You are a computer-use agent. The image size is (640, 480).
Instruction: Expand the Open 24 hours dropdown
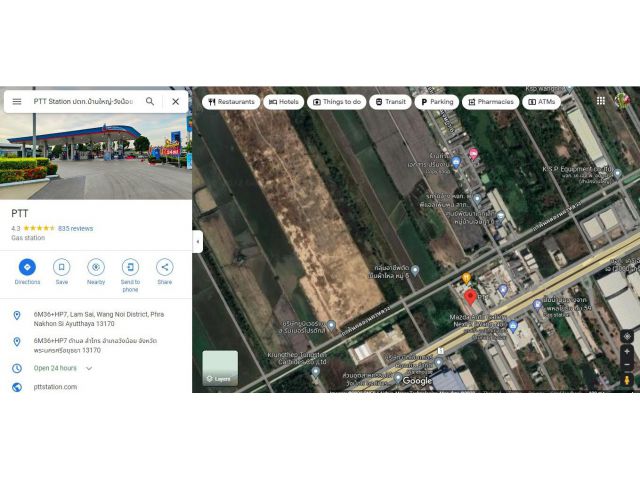[x=89, y=368]
